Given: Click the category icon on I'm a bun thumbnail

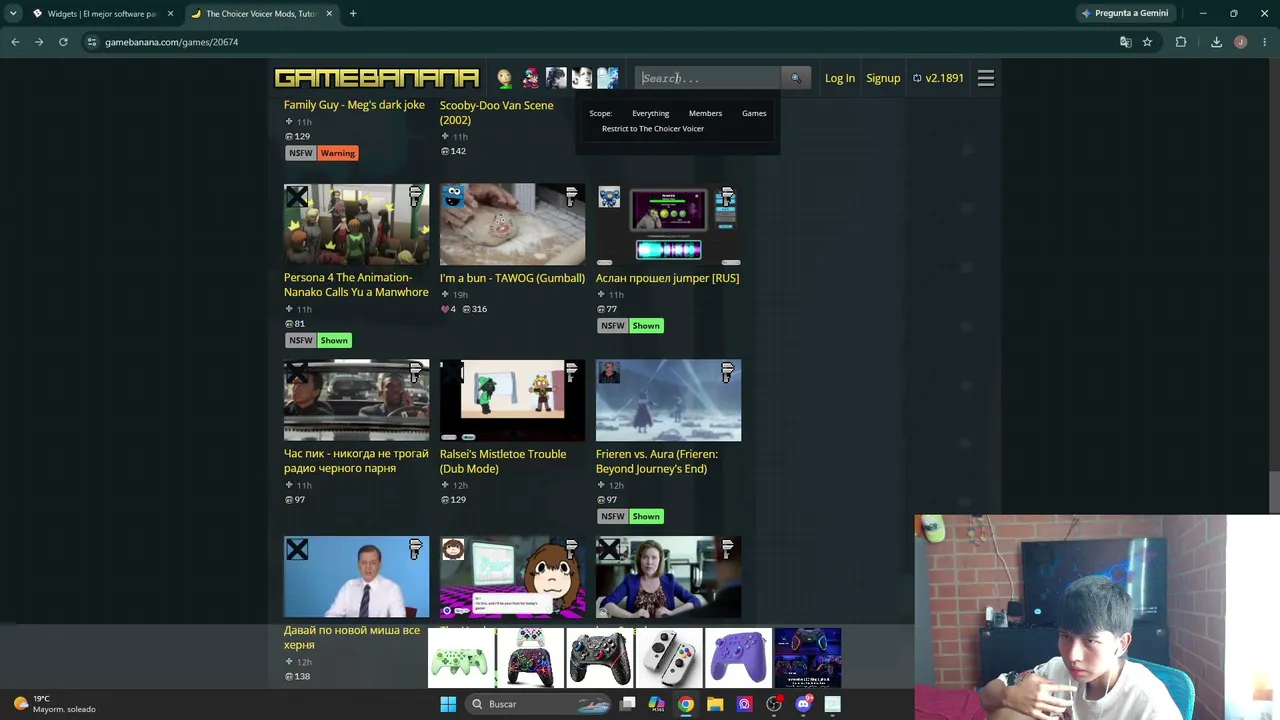Looking at the screenshot, I should [572, 196].
